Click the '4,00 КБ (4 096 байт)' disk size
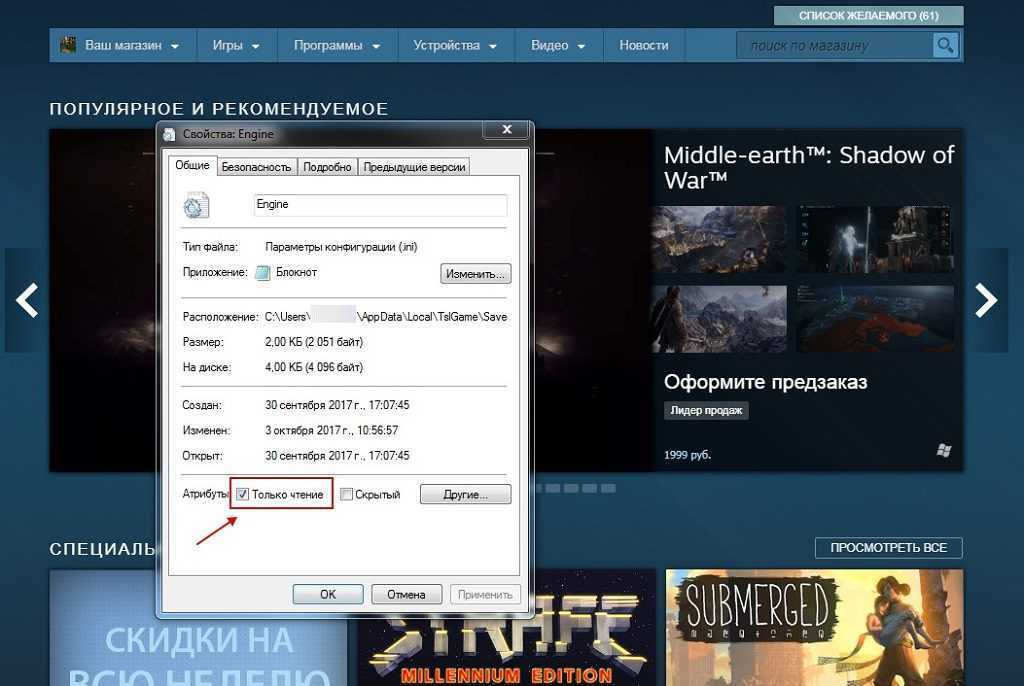The width and height of the screenshot is (1024, 686). tap(313, 367)
